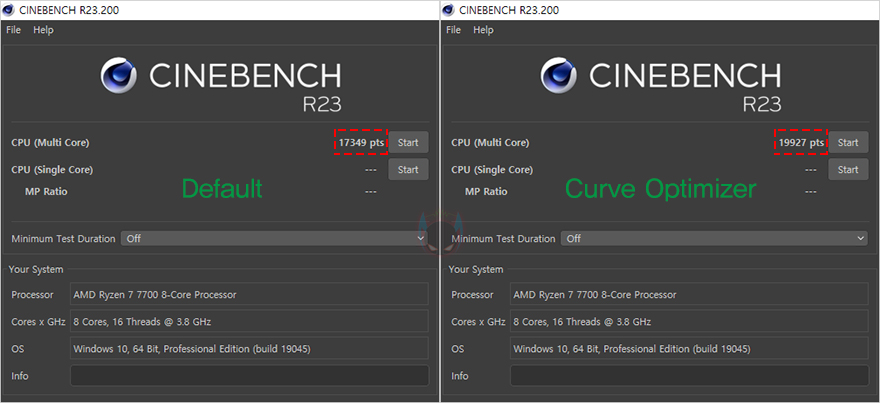Click Cinebench title bar icon in left window

pos(8,10)
